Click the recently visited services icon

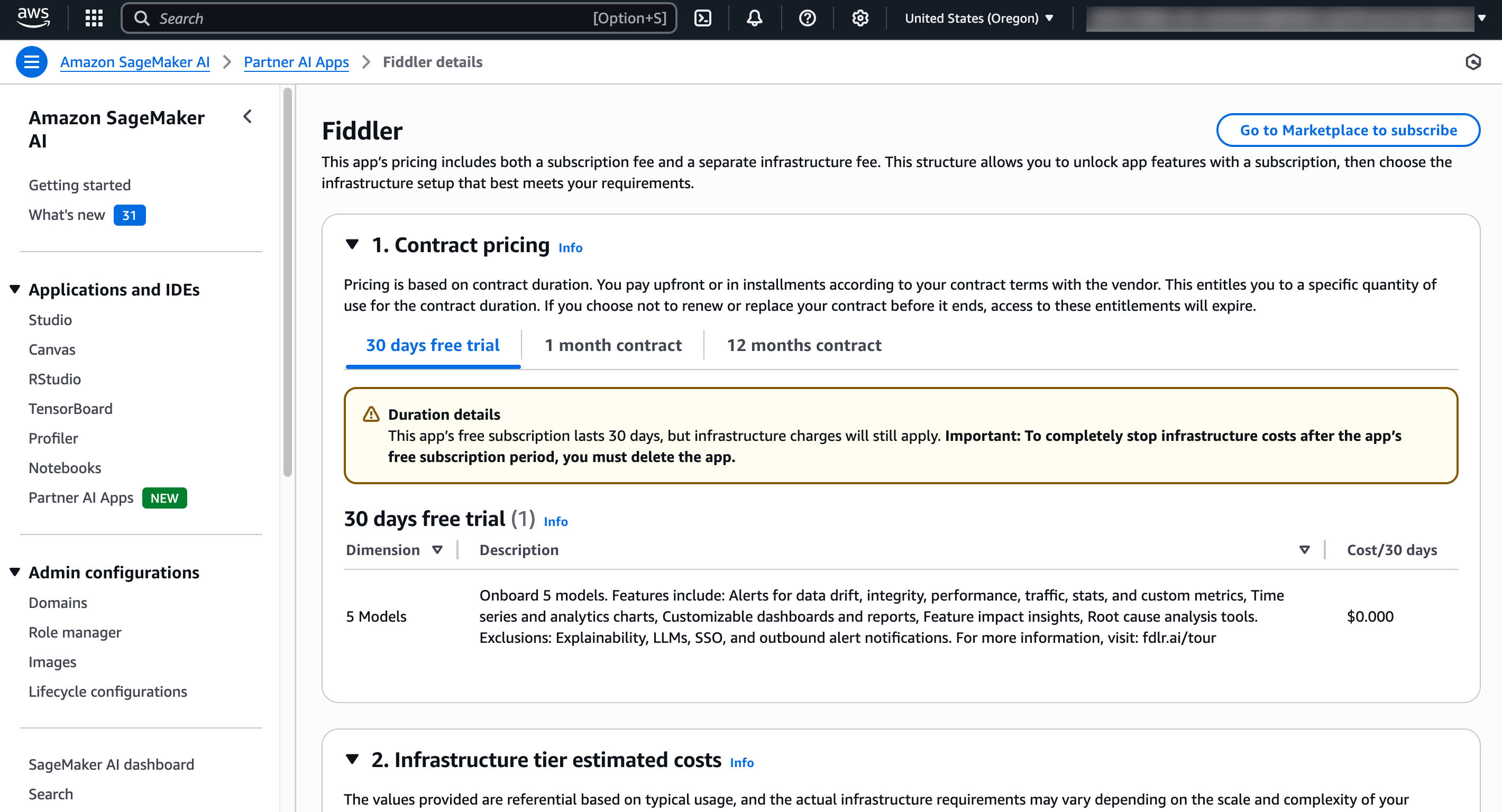[x=1474, y=62]
